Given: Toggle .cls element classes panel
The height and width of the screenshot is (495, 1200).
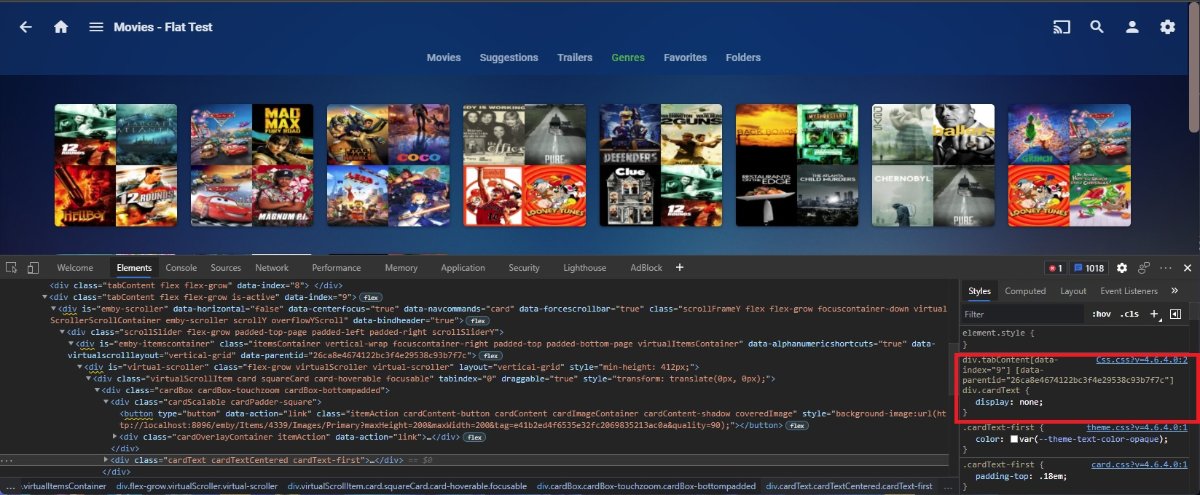Looking at the screenshot, I should click(1130, 314).
